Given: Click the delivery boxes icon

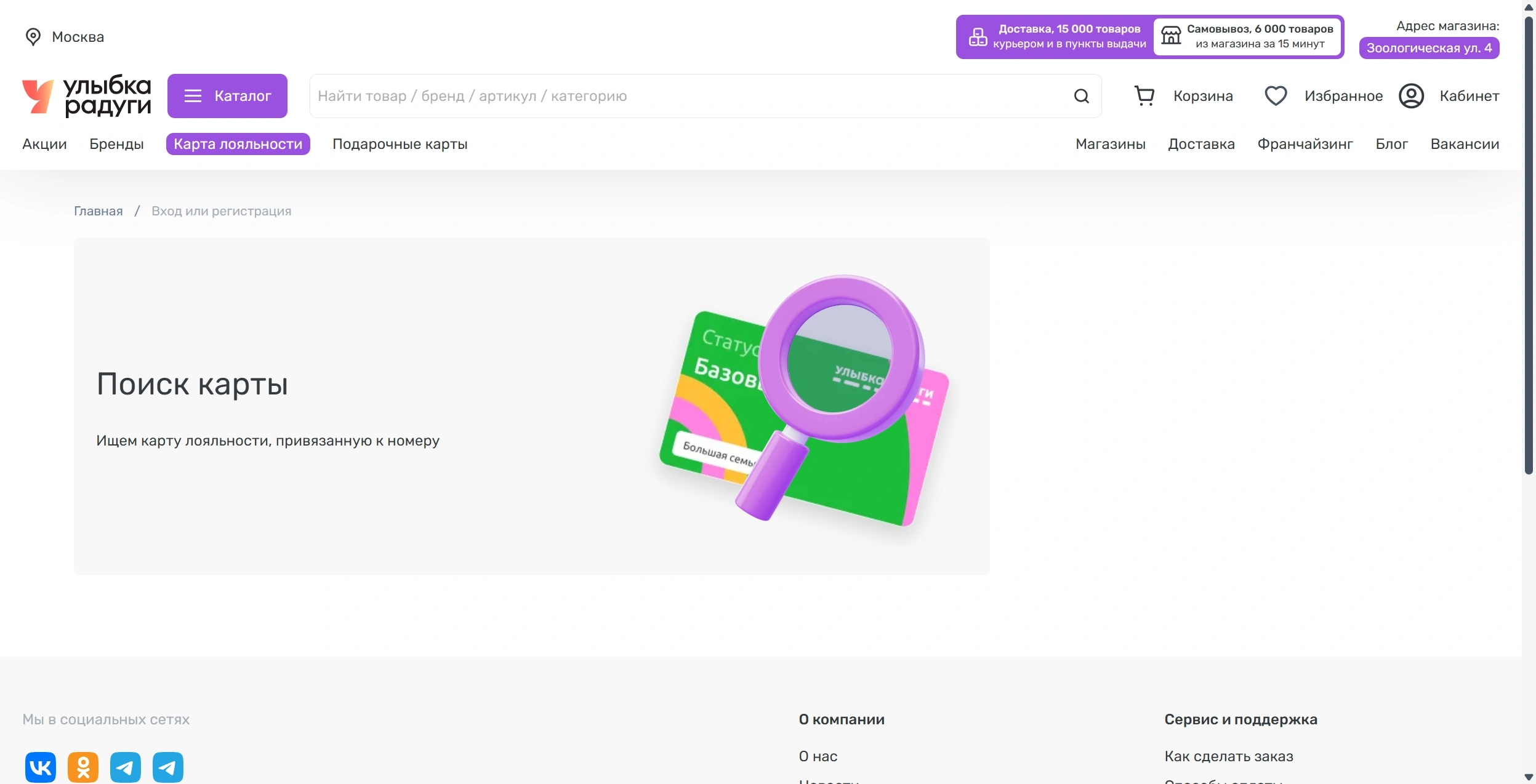Looking at the screenshot, I should click(x=978, y=37).
